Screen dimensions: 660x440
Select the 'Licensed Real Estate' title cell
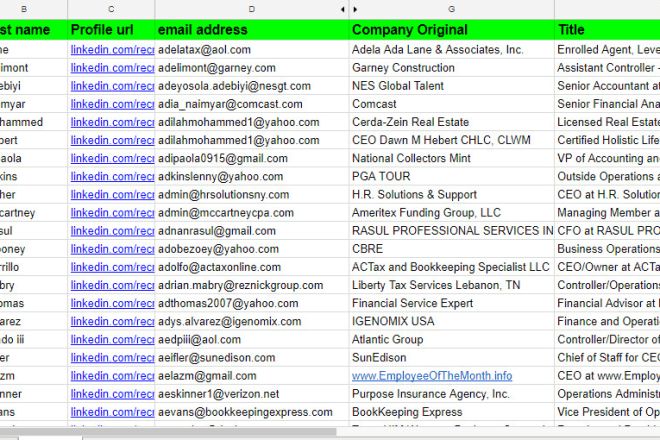tap(607, 122)
